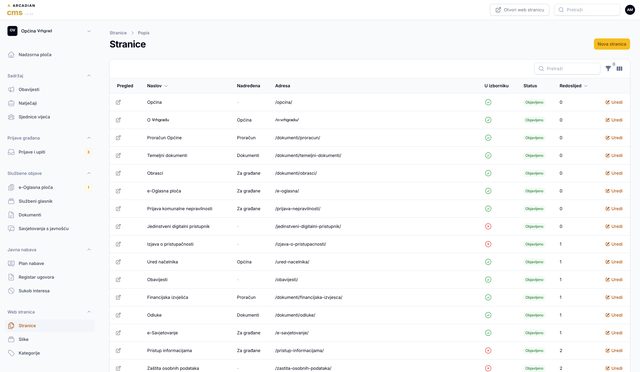
Task: Click Uredi for the Općina row
Action: pos(614,102)
